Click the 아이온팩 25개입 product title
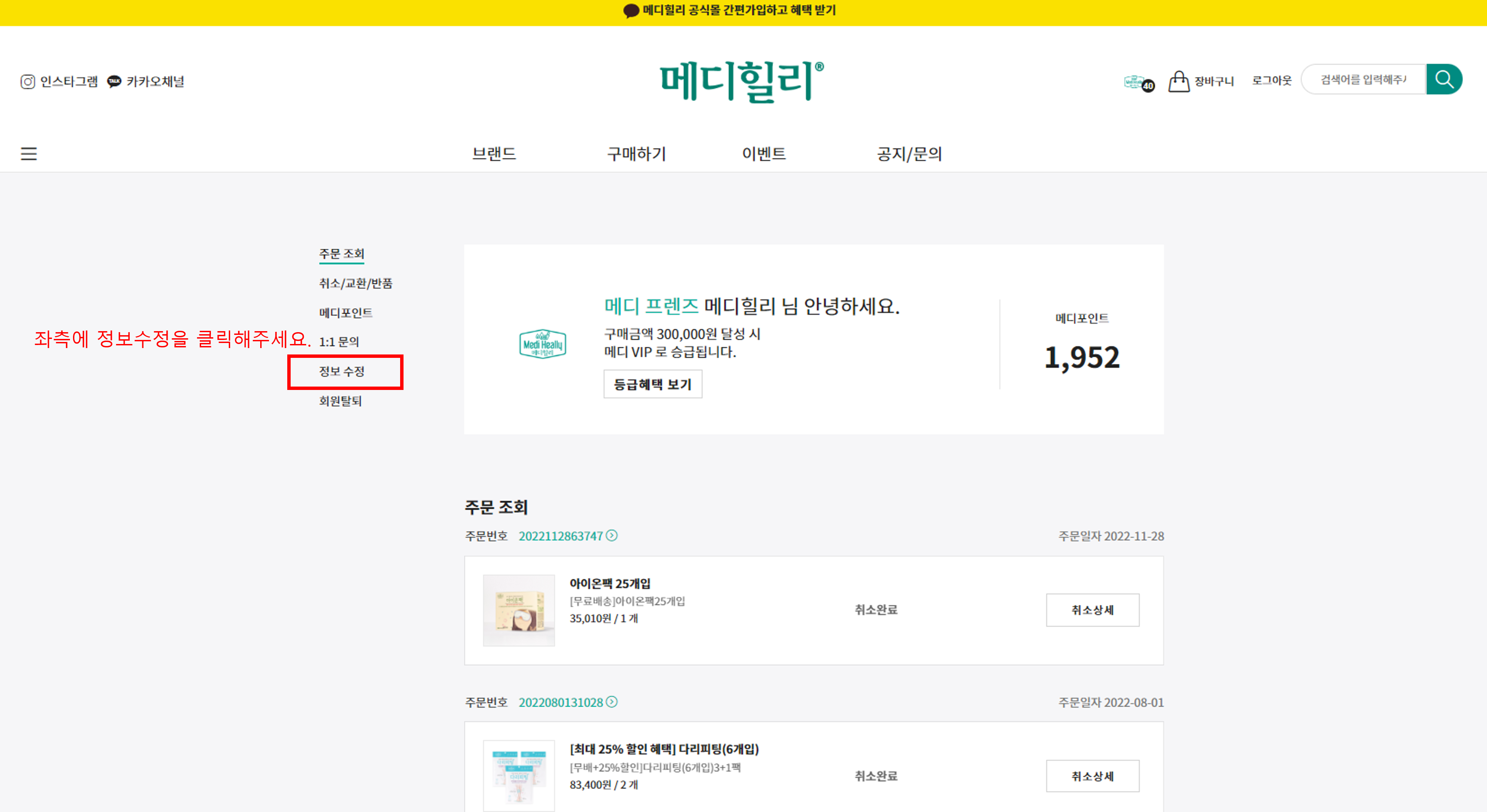Screen dimensions: 1487x812 [x=610, y=584]
